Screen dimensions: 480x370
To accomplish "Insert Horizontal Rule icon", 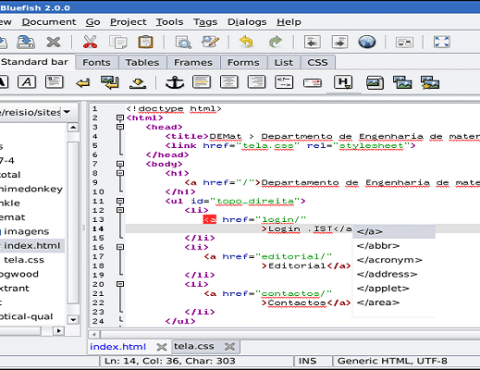I will (x=202, y=82).
